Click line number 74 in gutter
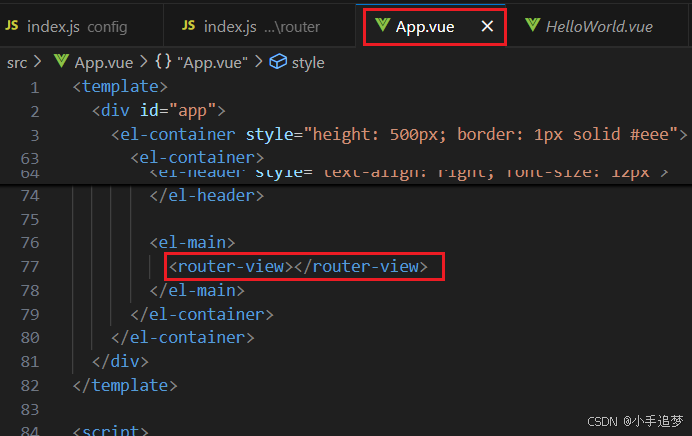This screenshot has width=692, height=436. (30, 195)
